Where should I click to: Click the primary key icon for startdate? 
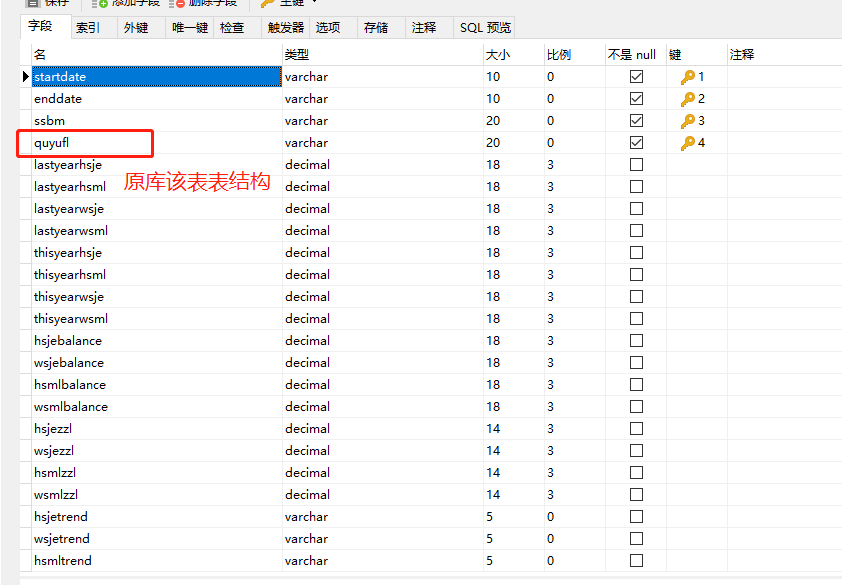[687, 77]
